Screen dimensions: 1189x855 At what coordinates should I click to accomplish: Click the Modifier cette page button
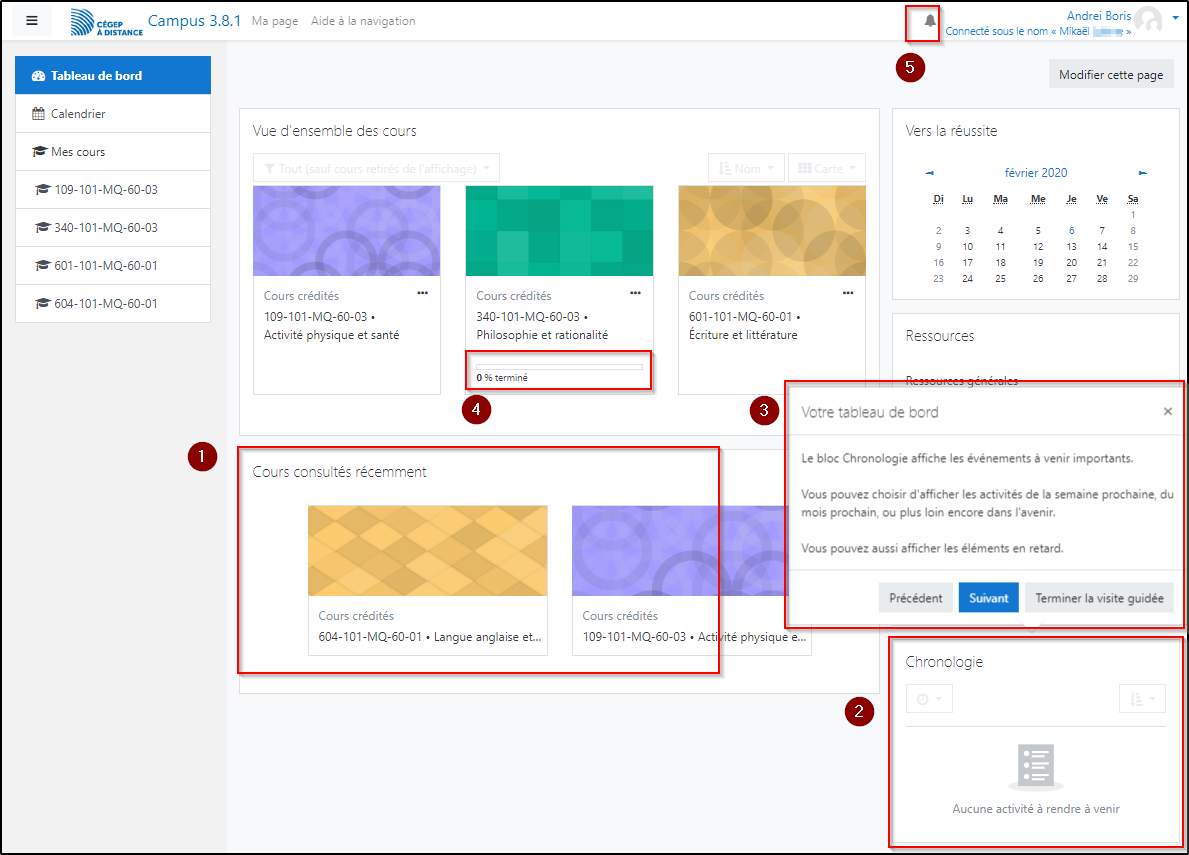click(1111, 75)
